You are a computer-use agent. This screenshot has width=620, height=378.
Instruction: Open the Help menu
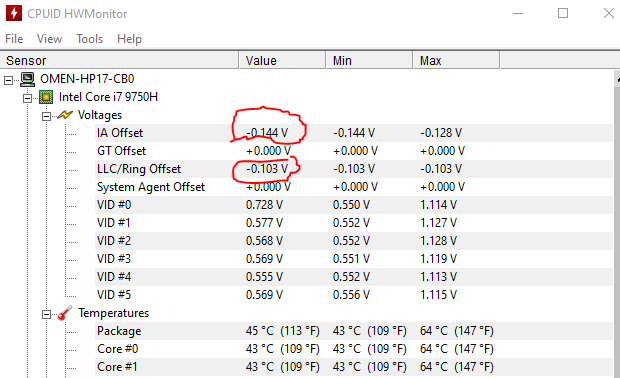pyautogui.click(x=129, y=39)
